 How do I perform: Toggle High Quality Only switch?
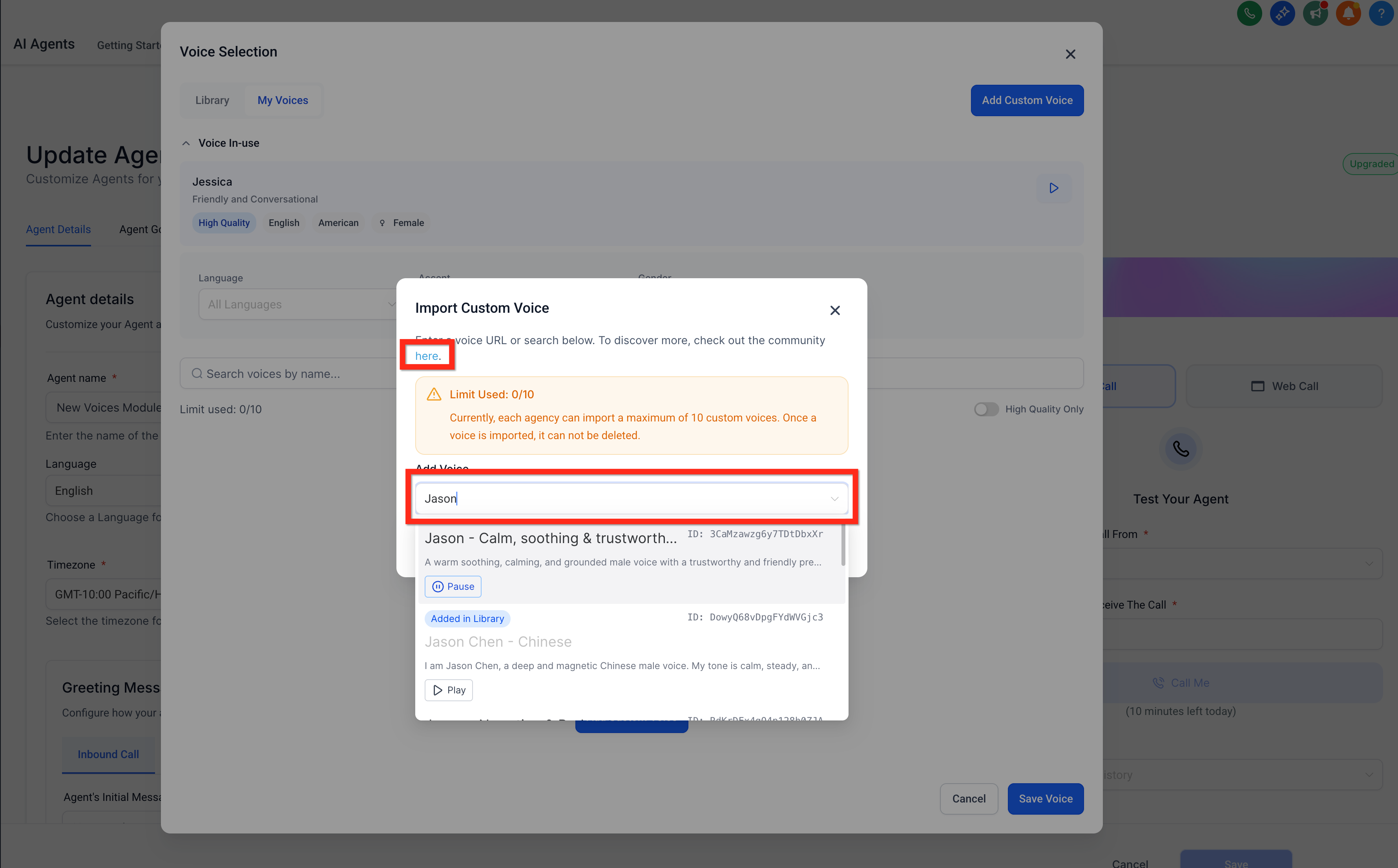[x=986, y=409]
